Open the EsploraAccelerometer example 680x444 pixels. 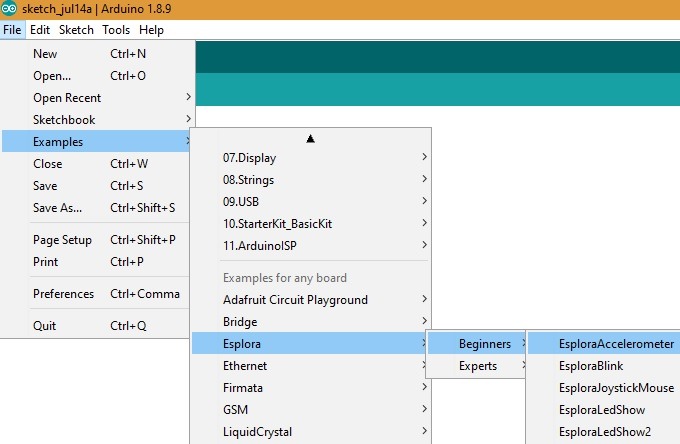[x=604, y=343]
